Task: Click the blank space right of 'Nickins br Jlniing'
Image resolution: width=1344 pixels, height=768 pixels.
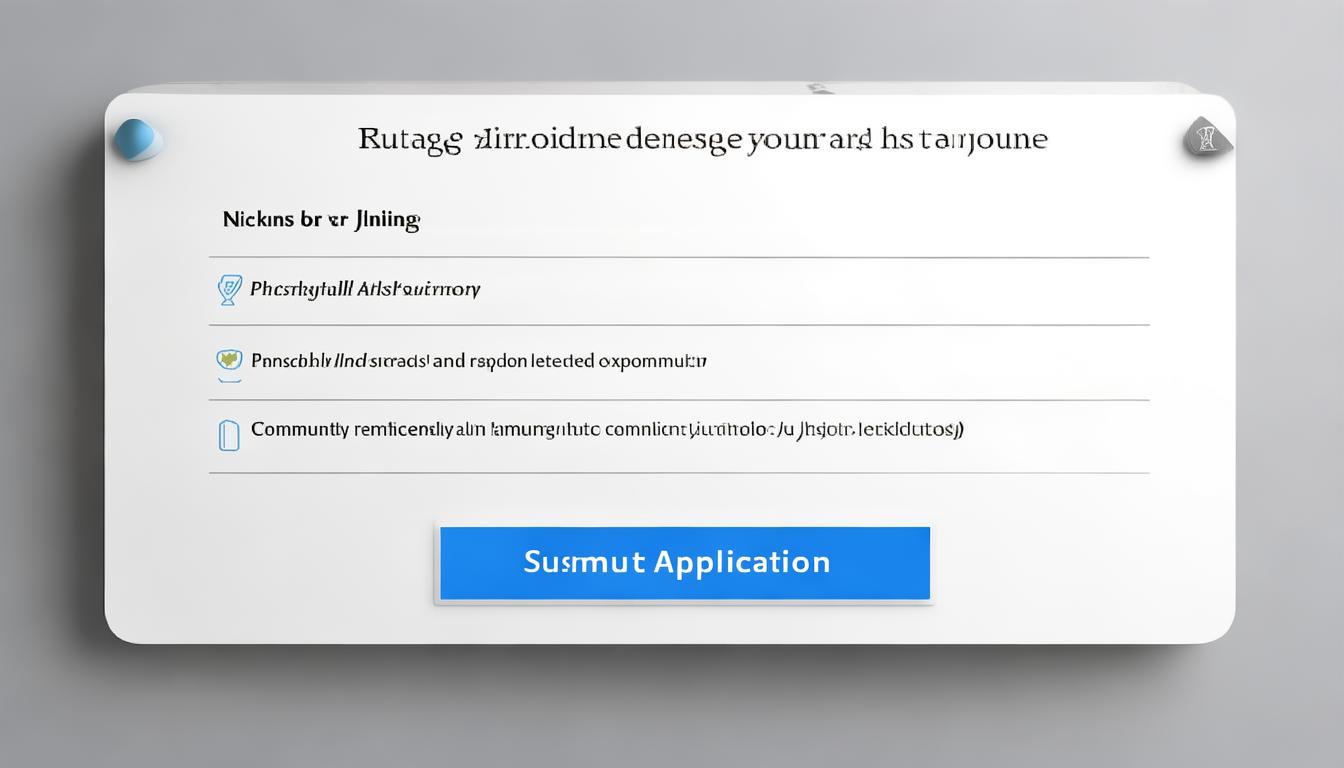Action: [780, 220]
